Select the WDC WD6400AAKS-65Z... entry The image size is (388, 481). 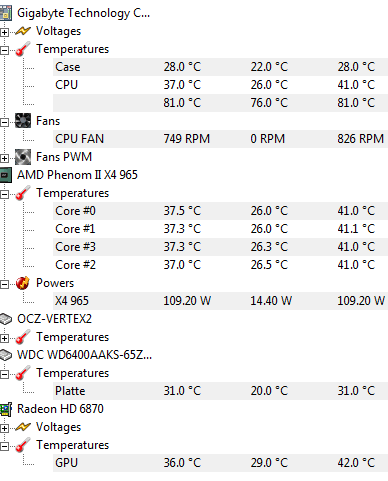tap(84, 355)
